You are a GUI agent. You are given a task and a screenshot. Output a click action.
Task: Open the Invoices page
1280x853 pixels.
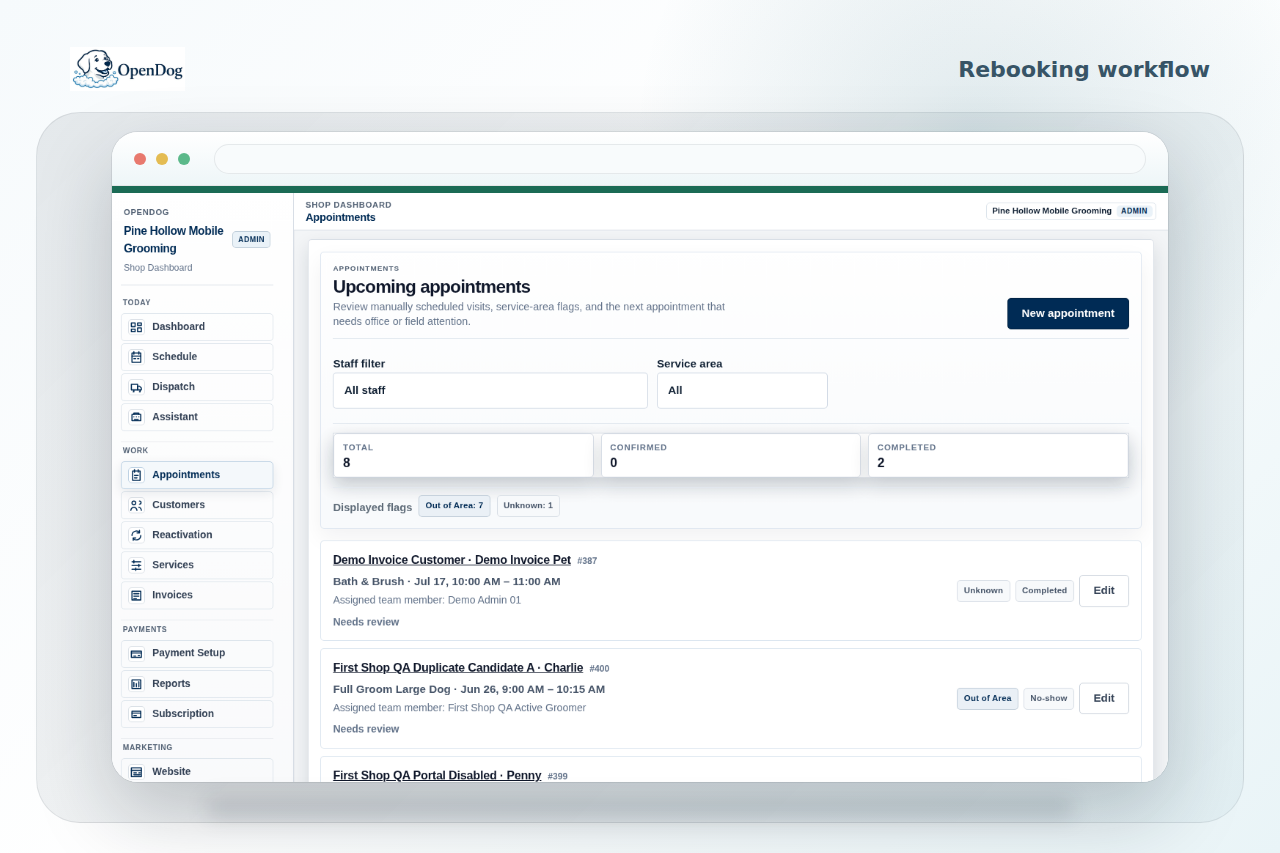(x=197, y=595)
